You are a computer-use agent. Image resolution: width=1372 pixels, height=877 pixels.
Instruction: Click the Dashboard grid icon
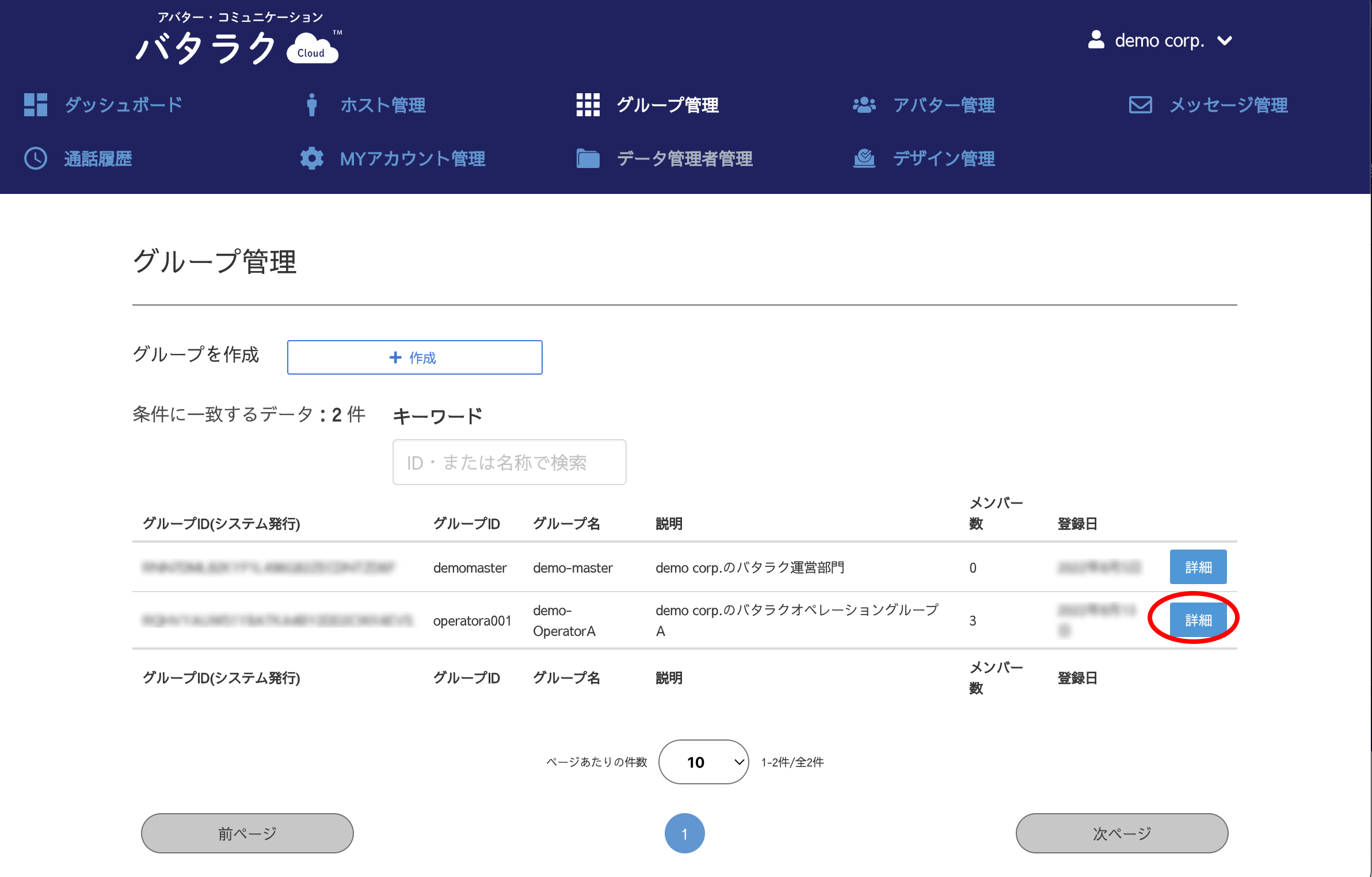[x=35, y=105]
